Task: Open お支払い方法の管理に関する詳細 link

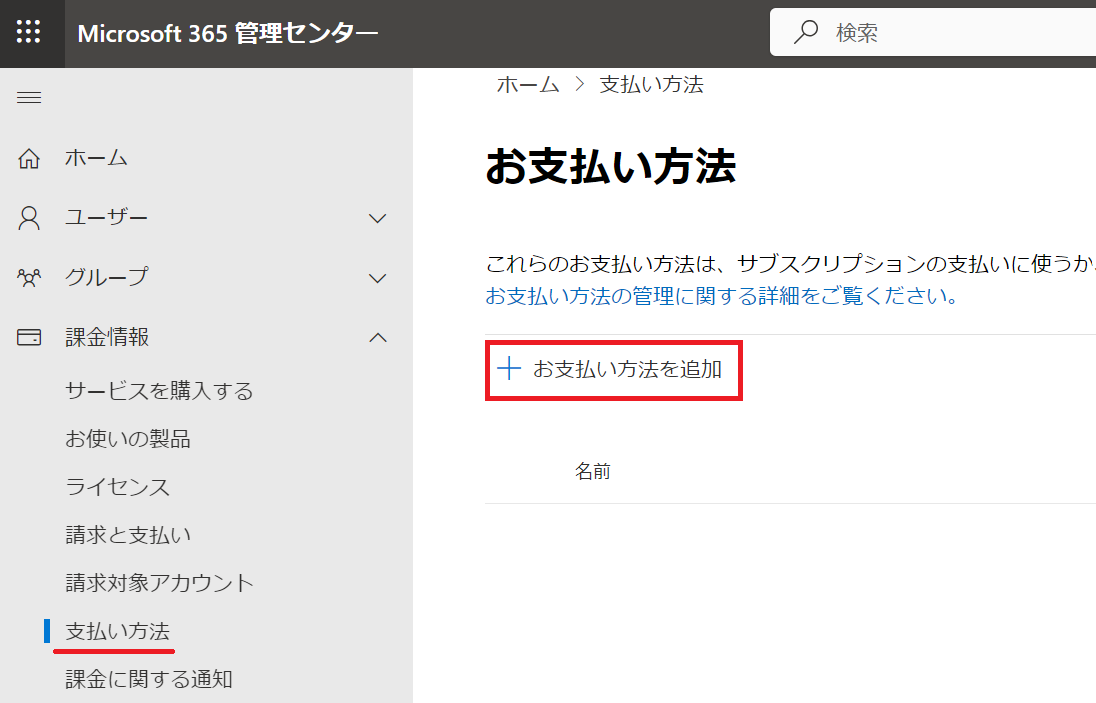Action: [x=721, y=296]
